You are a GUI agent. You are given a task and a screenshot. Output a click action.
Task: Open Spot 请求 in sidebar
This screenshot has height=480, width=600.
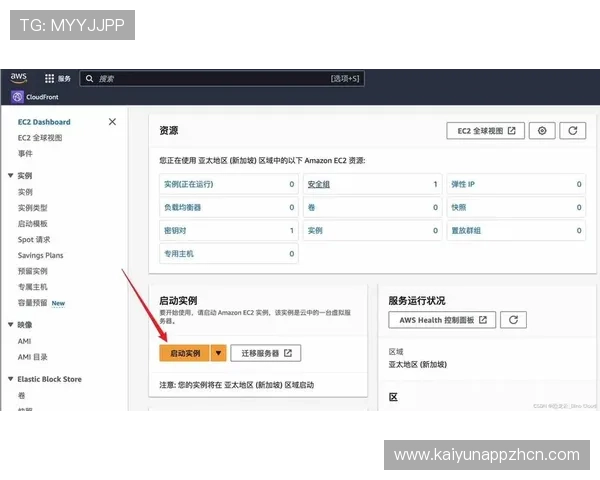click(34, 240)
